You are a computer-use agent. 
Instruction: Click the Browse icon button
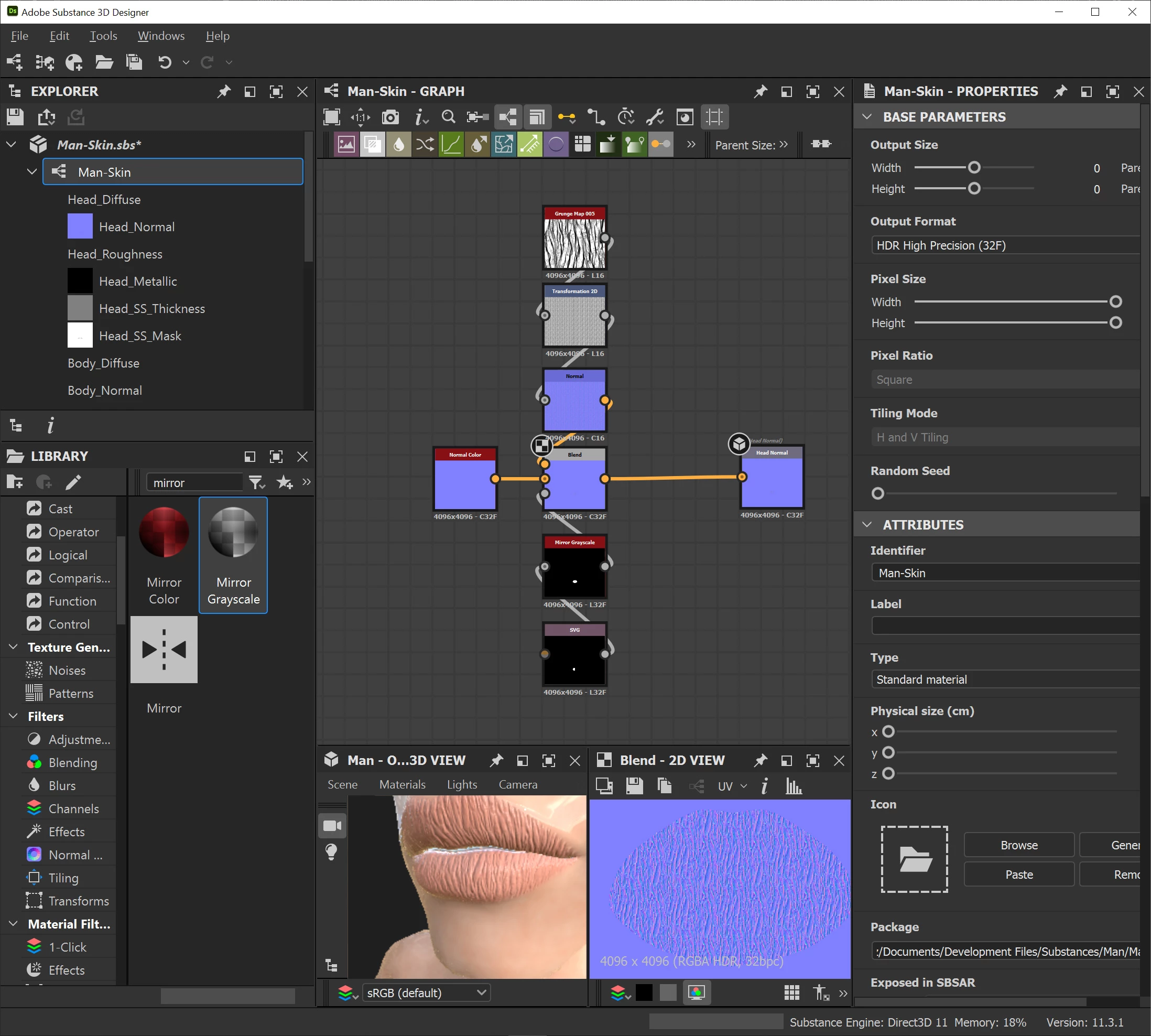pyautogui.click(x=1018, y=845)
